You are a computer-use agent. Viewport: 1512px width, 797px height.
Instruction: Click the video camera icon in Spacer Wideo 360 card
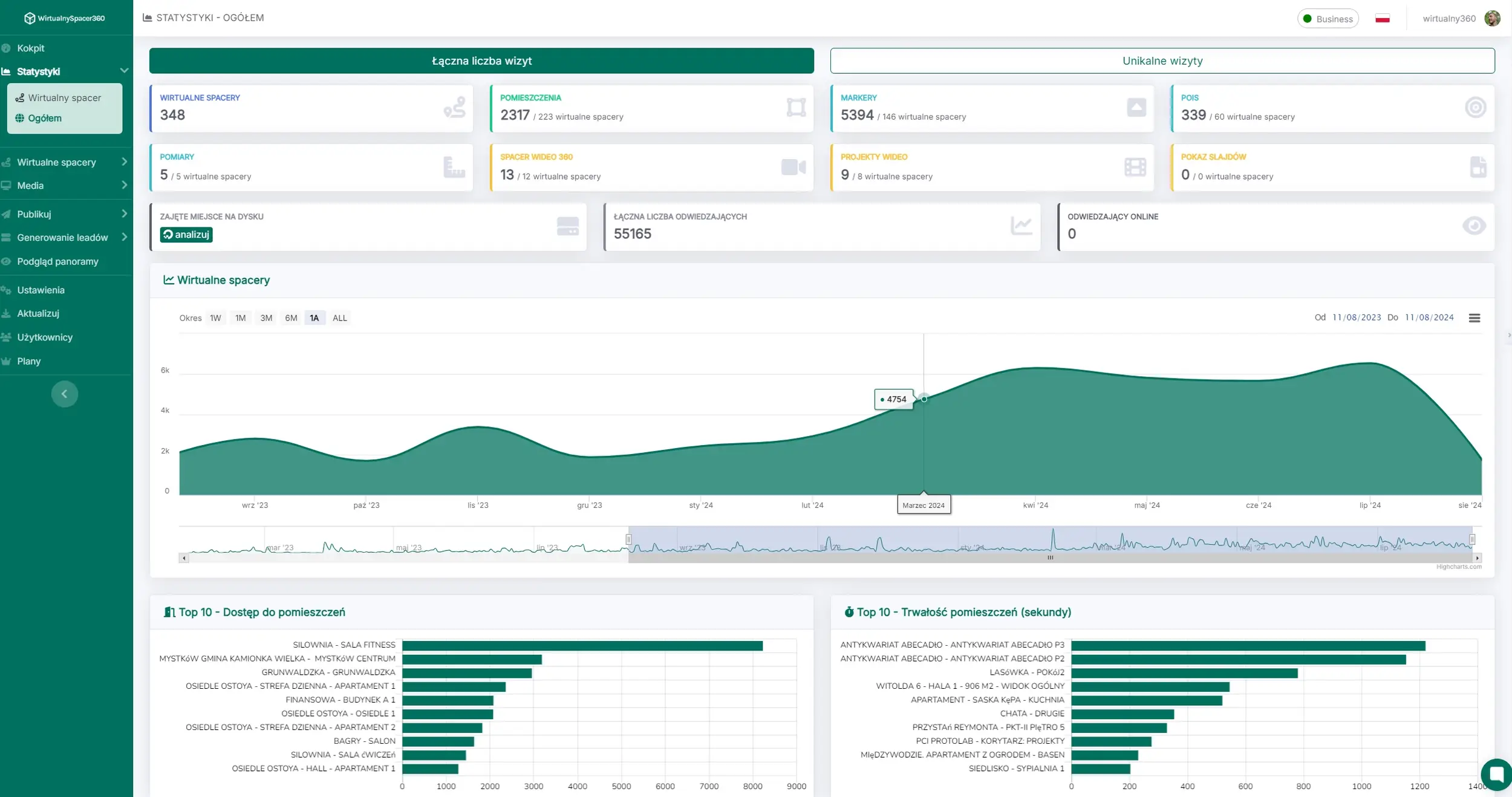(x=793, y=168)
